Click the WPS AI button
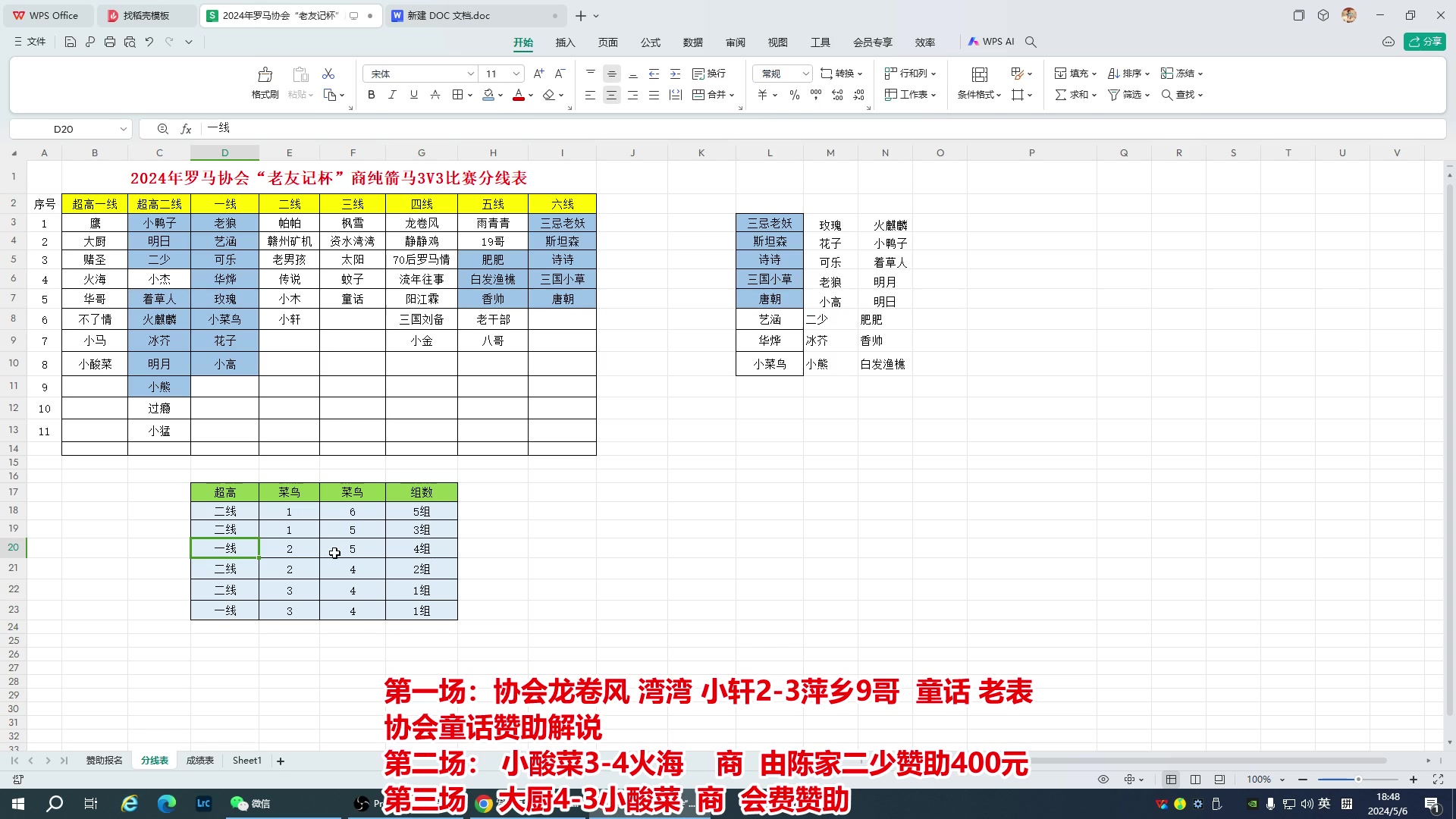 [990, 42]
